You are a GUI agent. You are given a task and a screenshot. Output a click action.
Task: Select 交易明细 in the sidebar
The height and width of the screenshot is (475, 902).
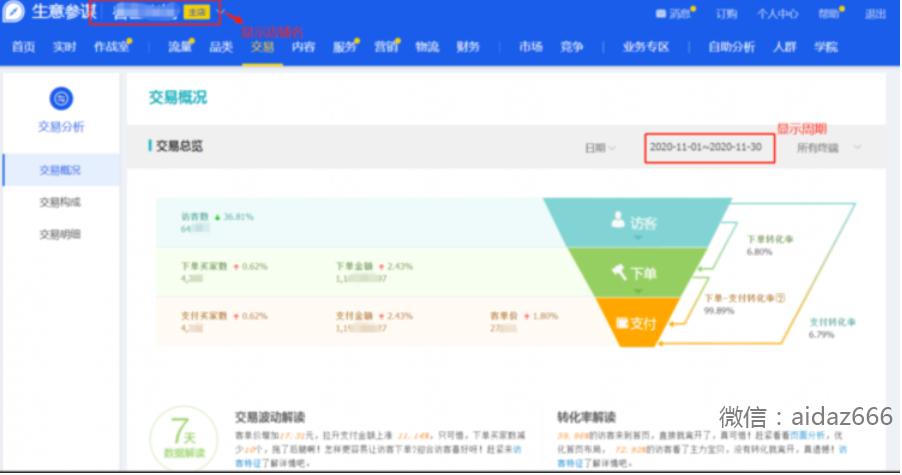[x=60, y=234]
